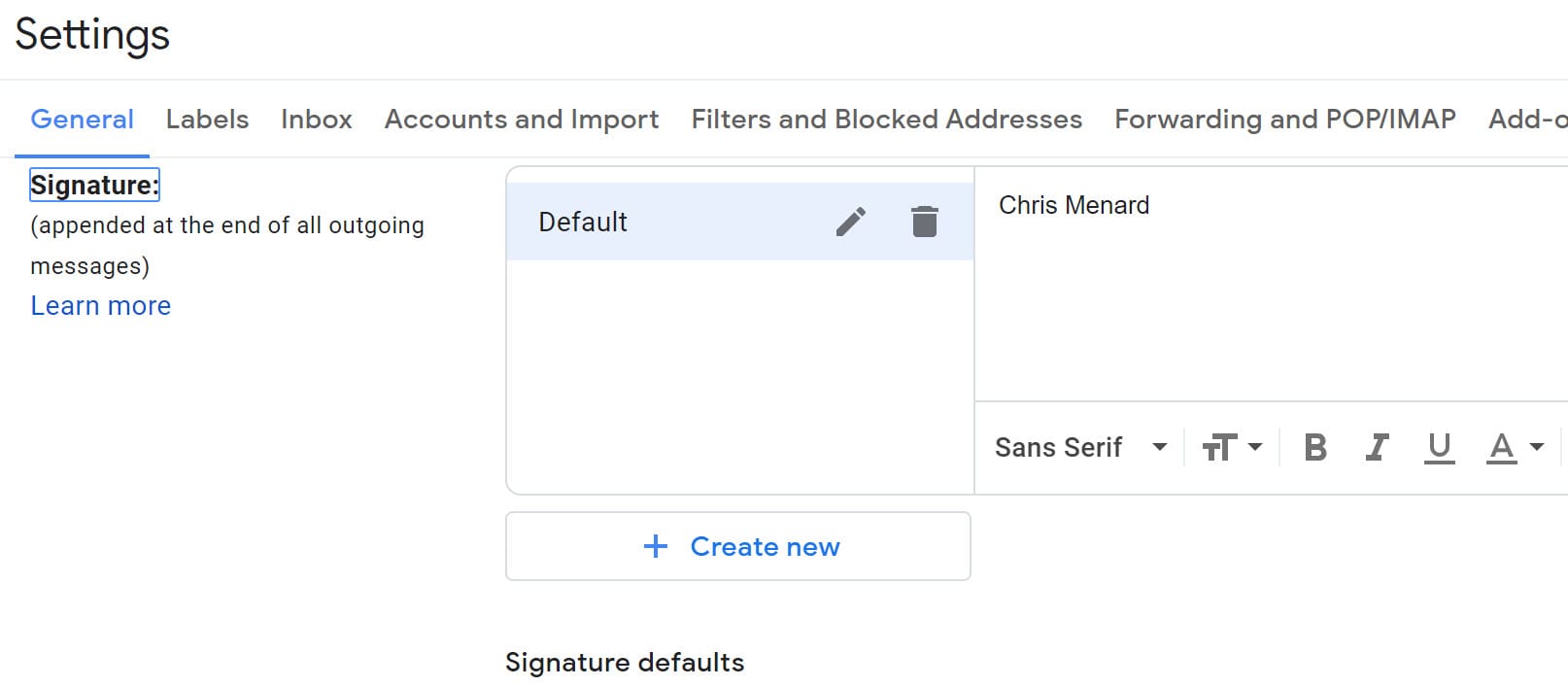Screen dimensions: 1568x687
Task: Open the Learn more link
Action: coord(100,305)
